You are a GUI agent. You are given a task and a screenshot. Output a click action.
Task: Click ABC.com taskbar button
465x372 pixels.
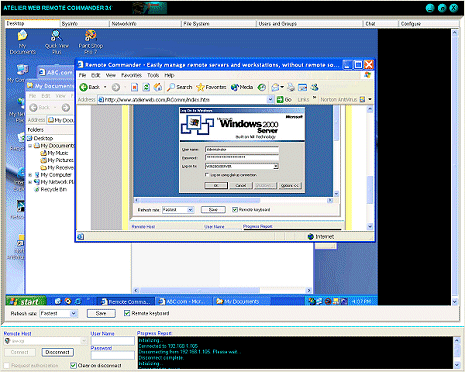pyautogui.click(x=184, y=301)
